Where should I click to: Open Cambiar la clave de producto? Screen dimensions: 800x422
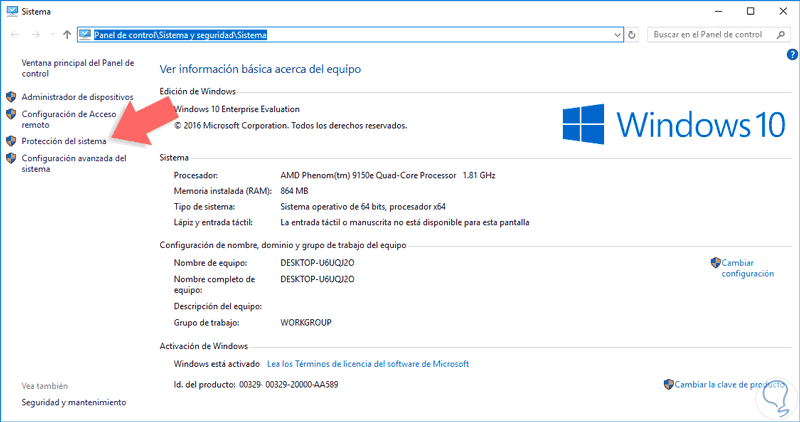pyautogui.click(x=730, y=385)
